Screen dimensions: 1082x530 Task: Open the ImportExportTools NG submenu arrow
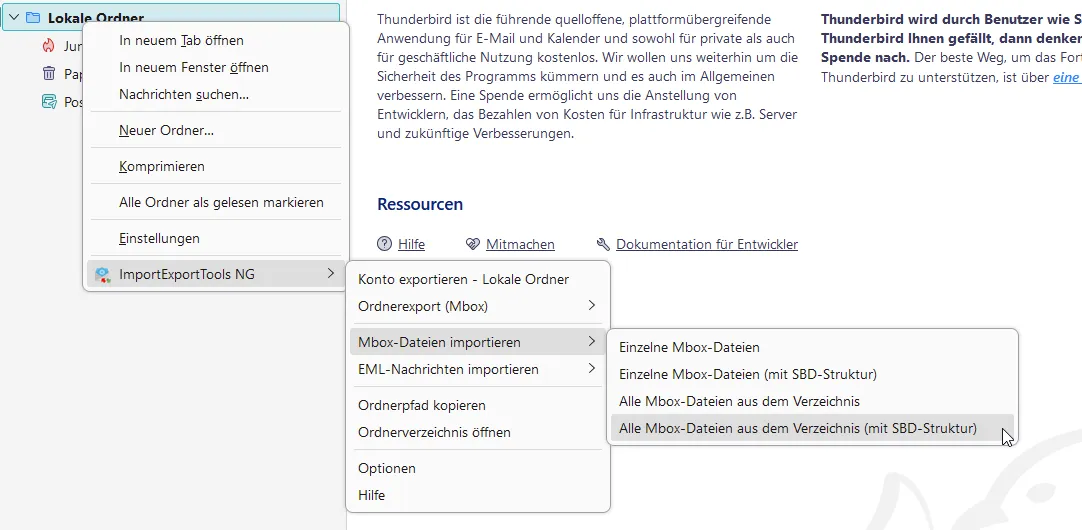[x=331, y=274]
